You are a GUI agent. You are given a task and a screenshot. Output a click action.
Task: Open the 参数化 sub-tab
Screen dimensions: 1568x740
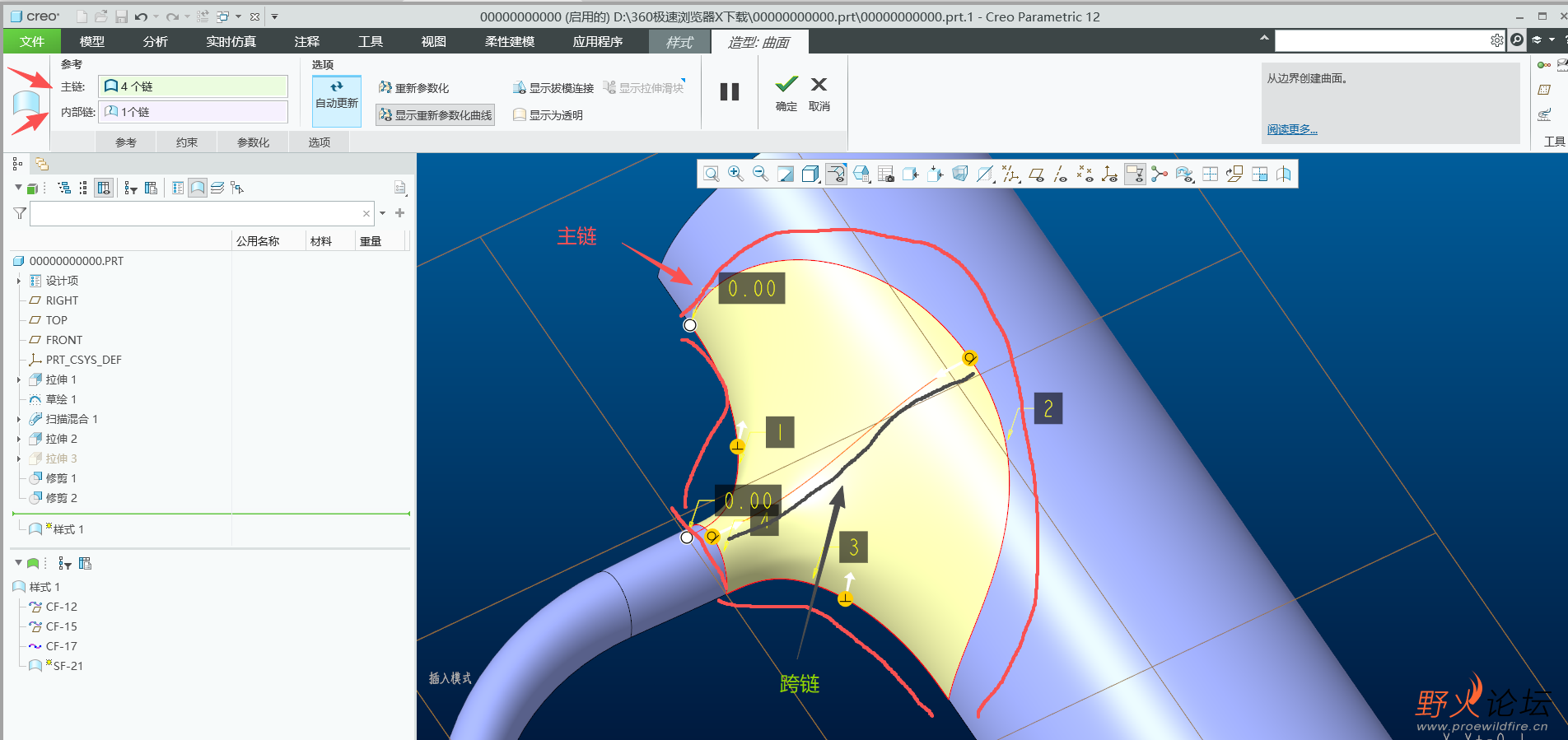(x=253, y=142)
